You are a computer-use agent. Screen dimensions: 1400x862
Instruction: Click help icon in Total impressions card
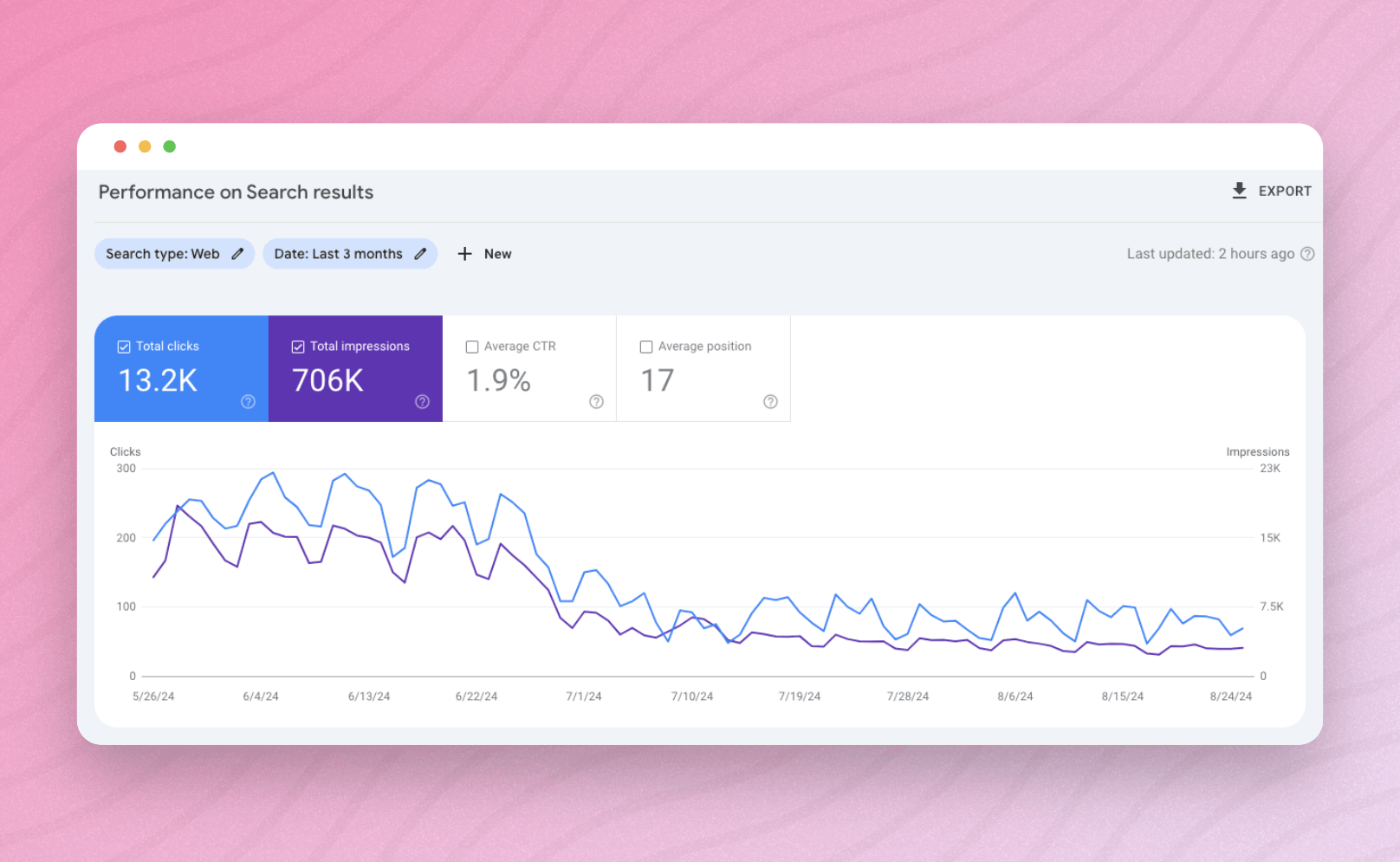pyautogui.click(x=422, y=401)
